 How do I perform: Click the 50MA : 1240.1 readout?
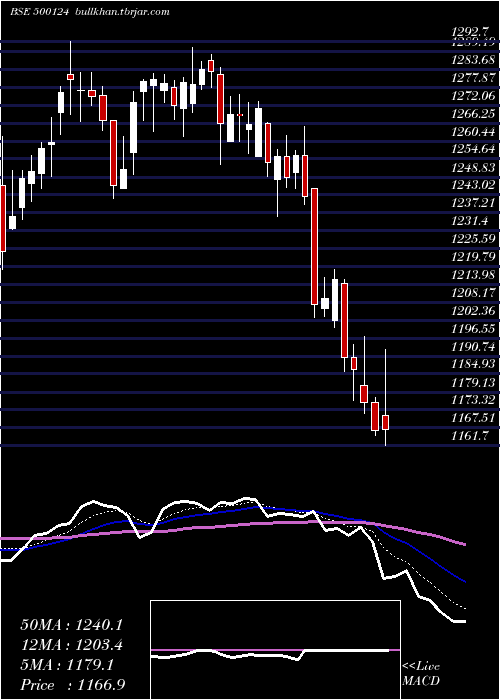[71, 625]
